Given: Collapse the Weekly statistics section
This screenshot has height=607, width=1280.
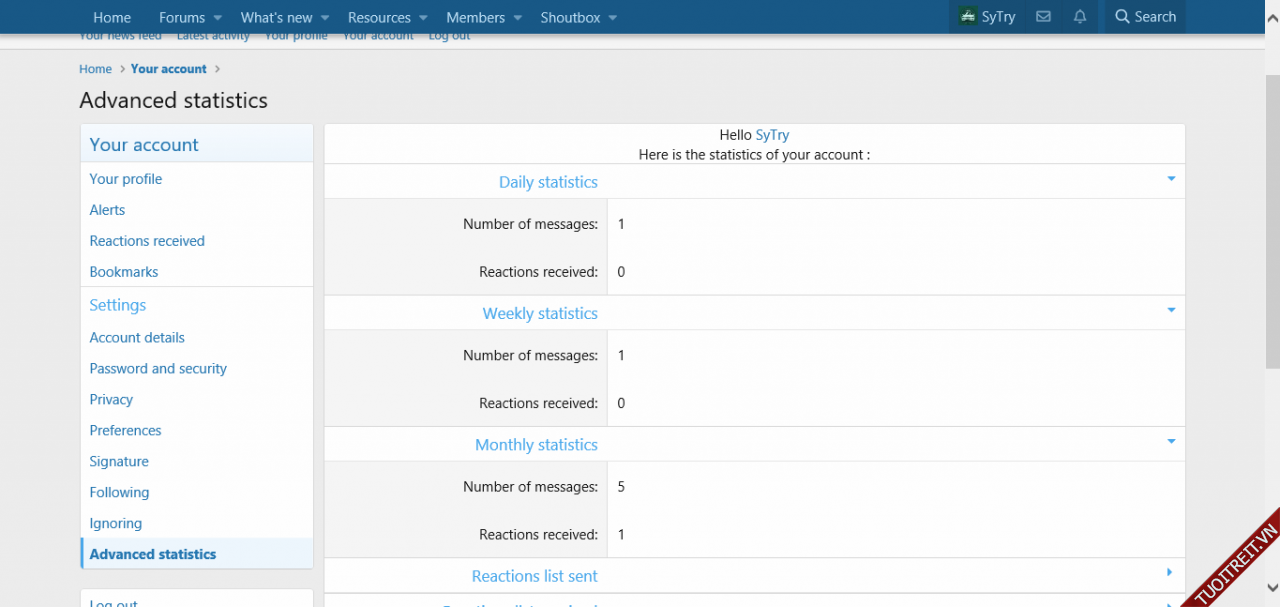Looking at the screenshot, I should tap(1170, 311).
